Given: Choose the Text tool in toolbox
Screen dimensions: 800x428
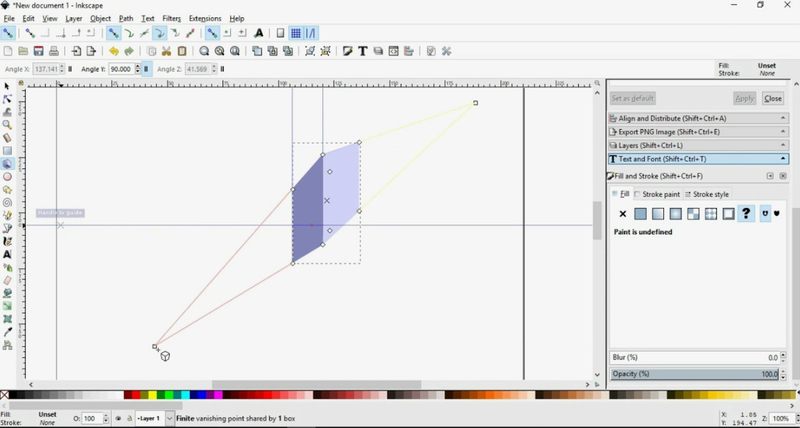Looking at the screenshot, I should tap(7, 254).
